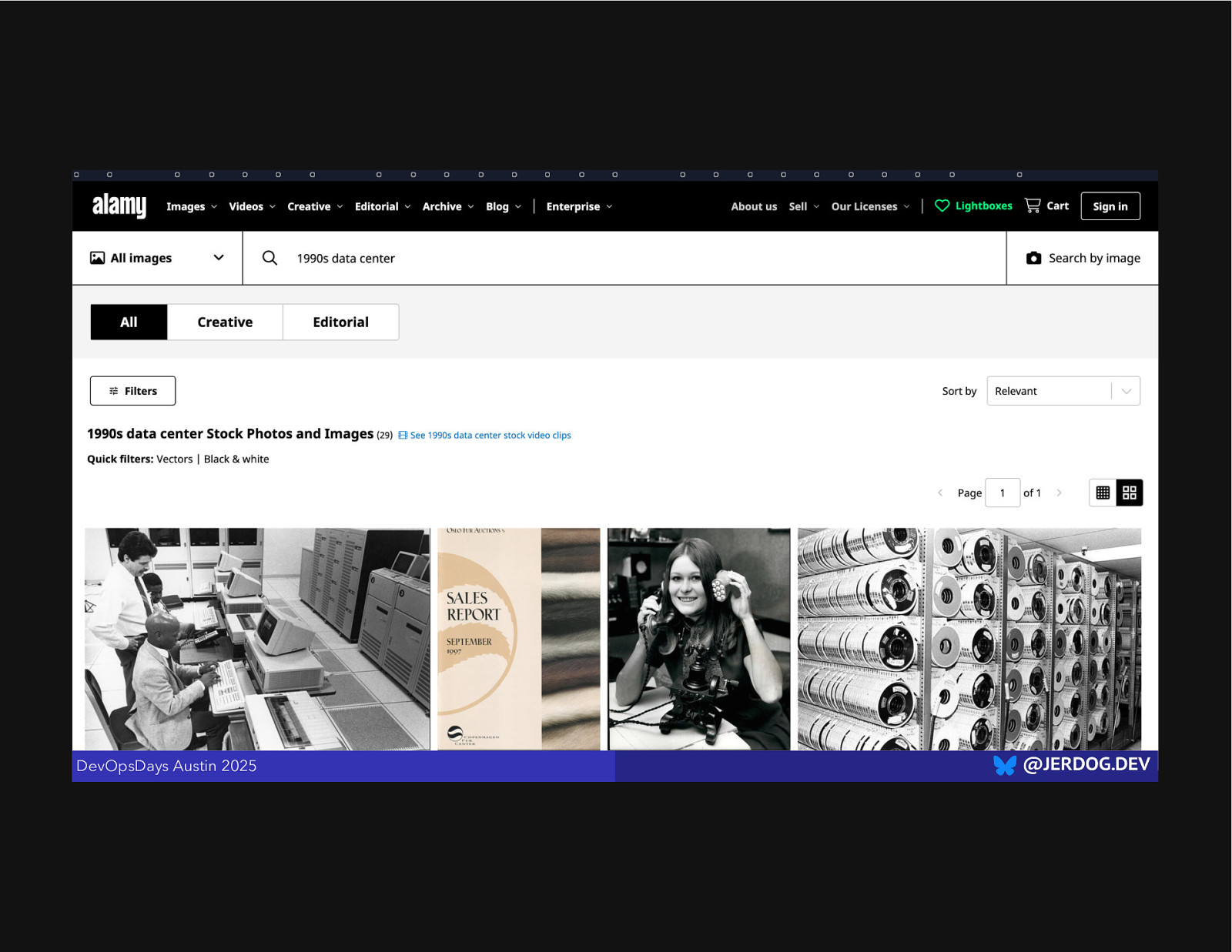
Task: See 1990s data center stock video clips
Action: tap(490, 435)
